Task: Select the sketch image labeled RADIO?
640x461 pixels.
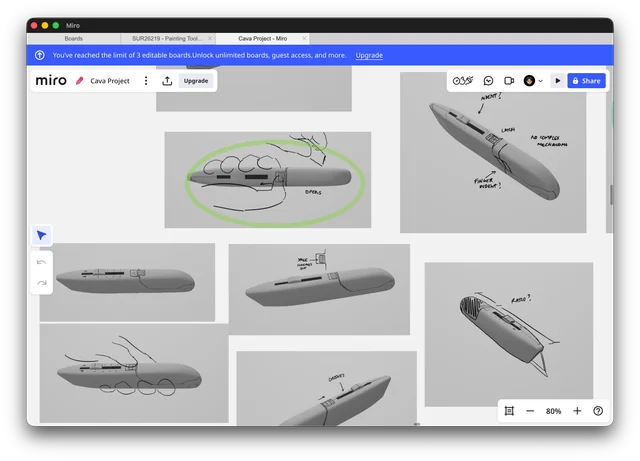Action: coord(509,334)
